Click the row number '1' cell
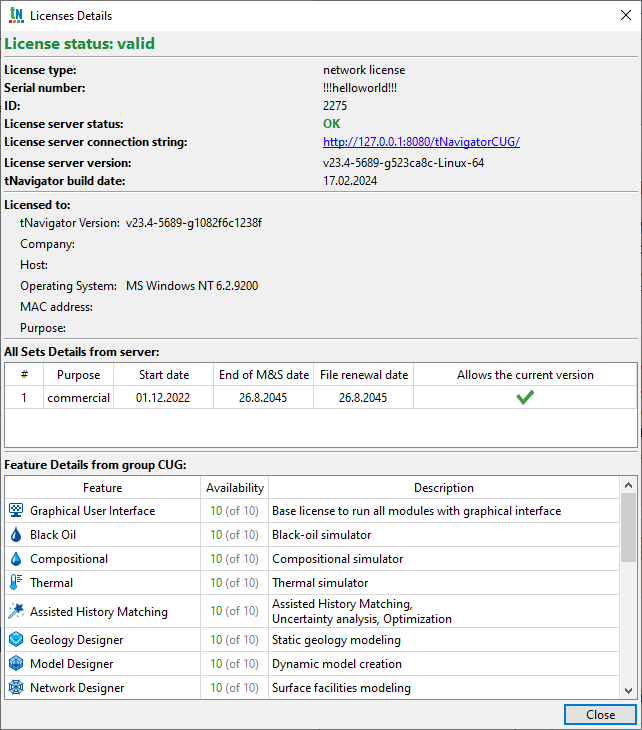Screen dimensions: 642x730 coord(24,398)
